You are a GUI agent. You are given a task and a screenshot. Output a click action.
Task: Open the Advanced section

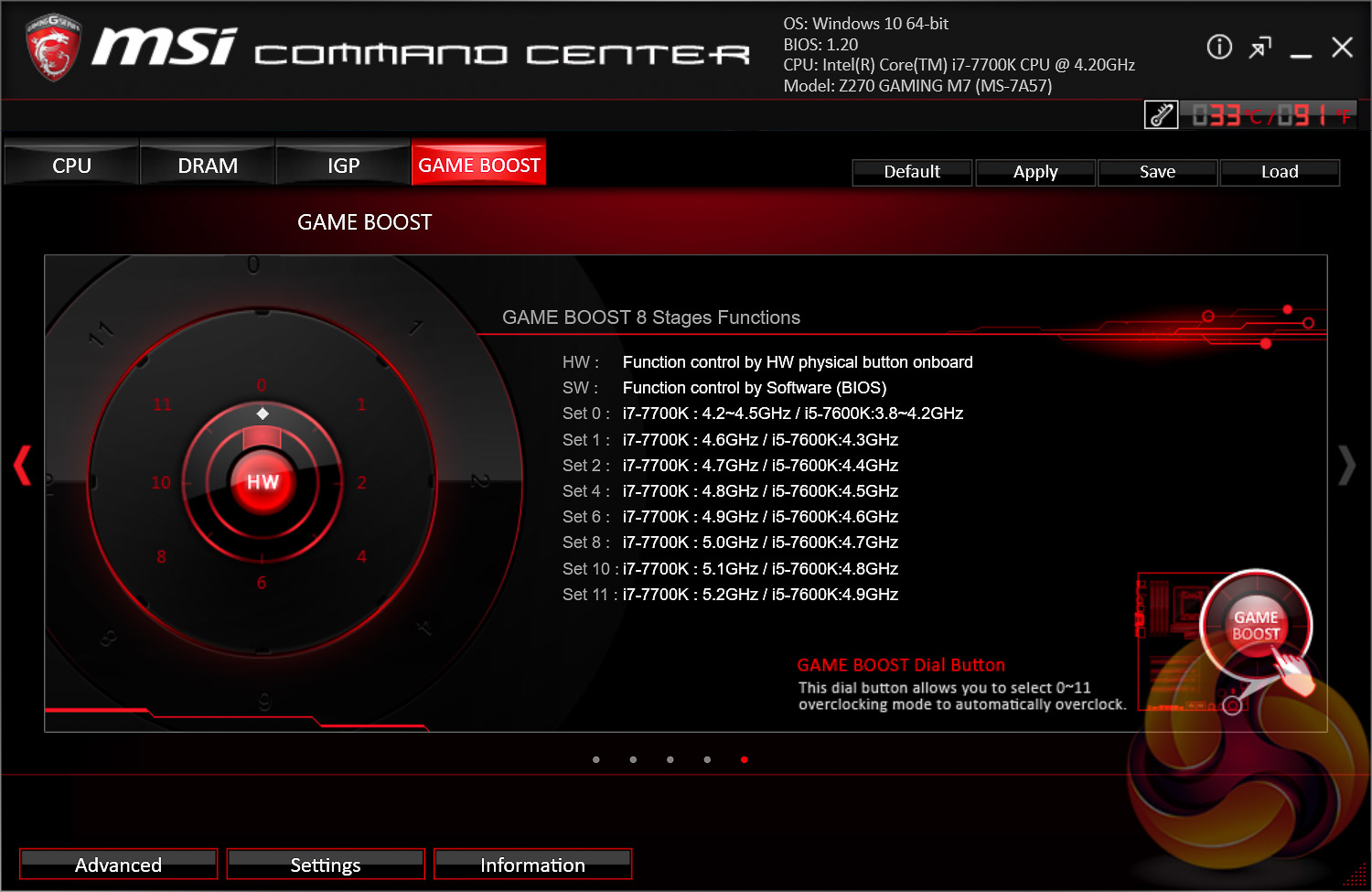click(x=119, y=864)
